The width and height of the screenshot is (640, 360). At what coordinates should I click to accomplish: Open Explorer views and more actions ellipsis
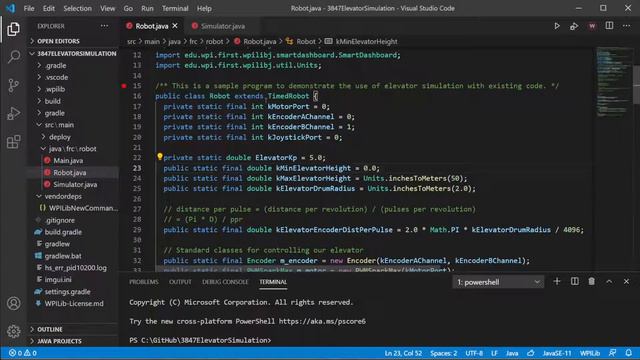[104, 26]
